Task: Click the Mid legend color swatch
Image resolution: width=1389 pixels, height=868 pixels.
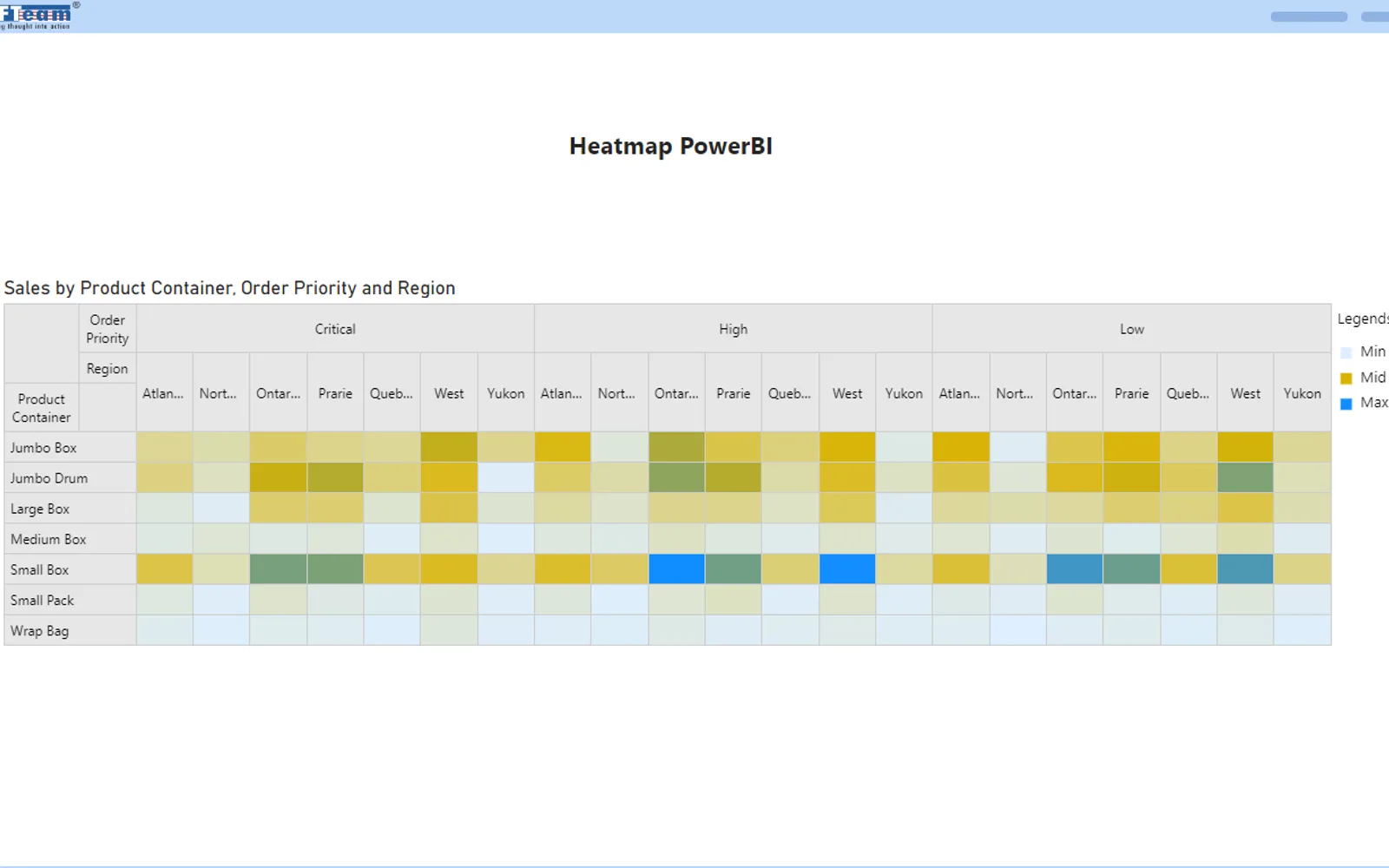Action: click(1346, 378)
